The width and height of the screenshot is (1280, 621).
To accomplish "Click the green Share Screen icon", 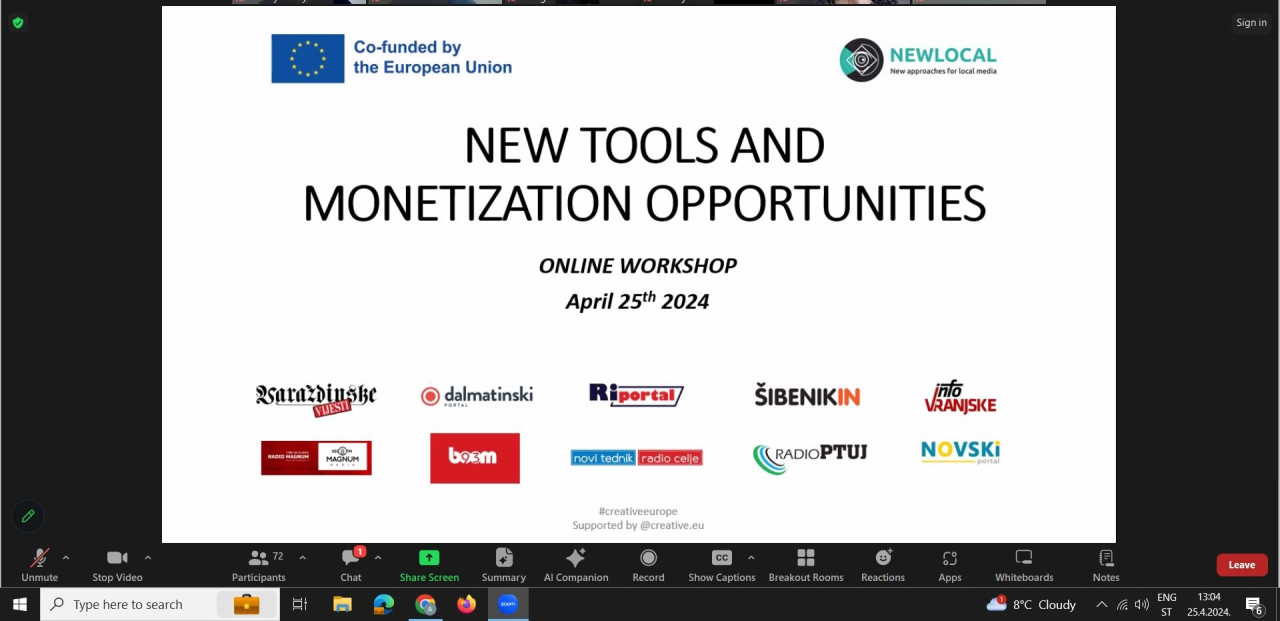I will [429, 558].
